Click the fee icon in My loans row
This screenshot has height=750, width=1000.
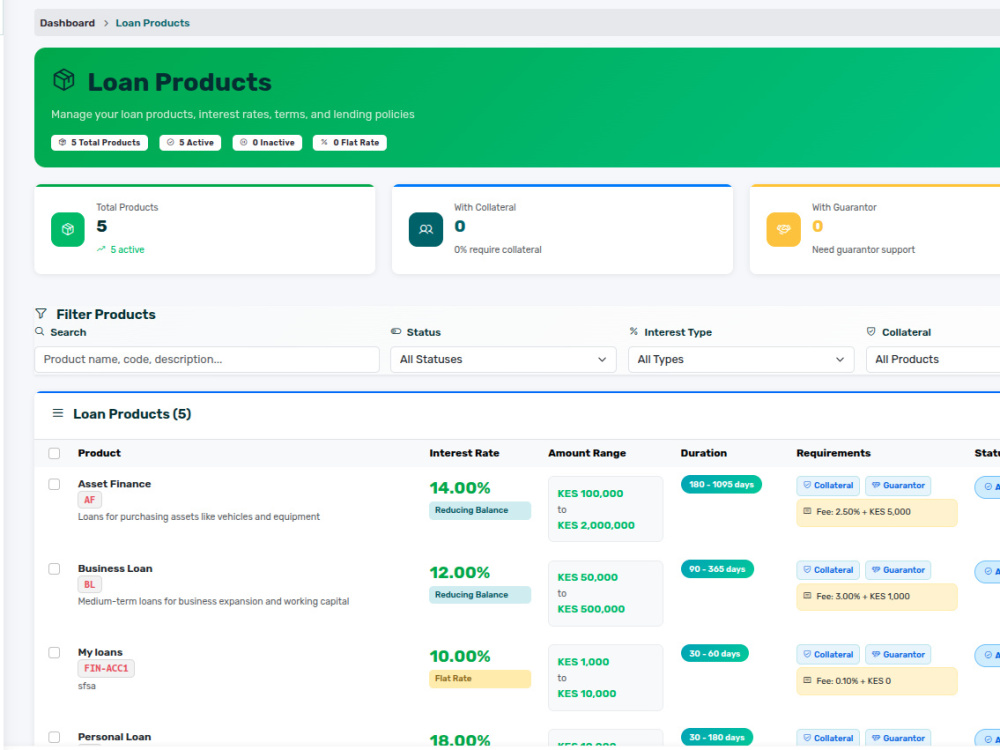pos(807,680)
